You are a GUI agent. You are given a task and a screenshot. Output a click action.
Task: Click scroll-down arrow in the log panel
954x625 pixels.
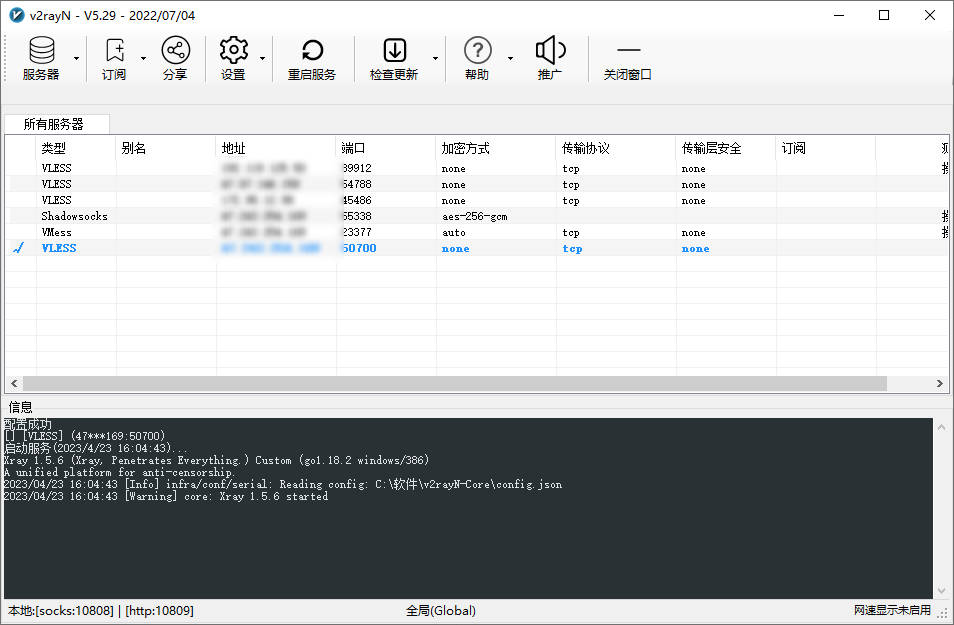pos(940,591)
